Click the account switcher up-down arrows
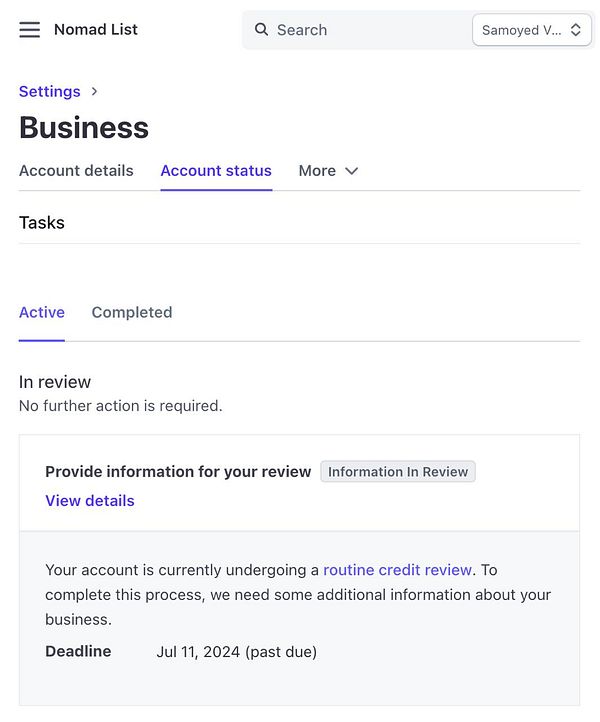Screen dimensions: 600x722 click(x=575, y=30)
